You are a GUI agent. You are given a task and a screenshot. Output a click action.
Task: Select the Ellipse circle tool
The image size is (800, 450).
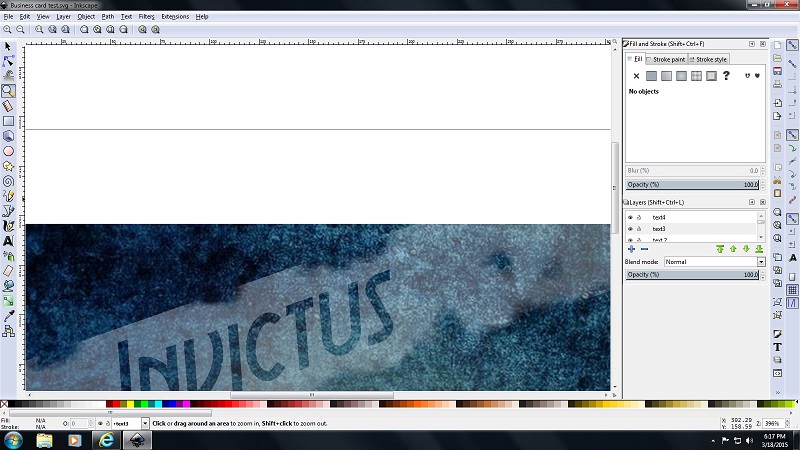(x=8, y=151)
